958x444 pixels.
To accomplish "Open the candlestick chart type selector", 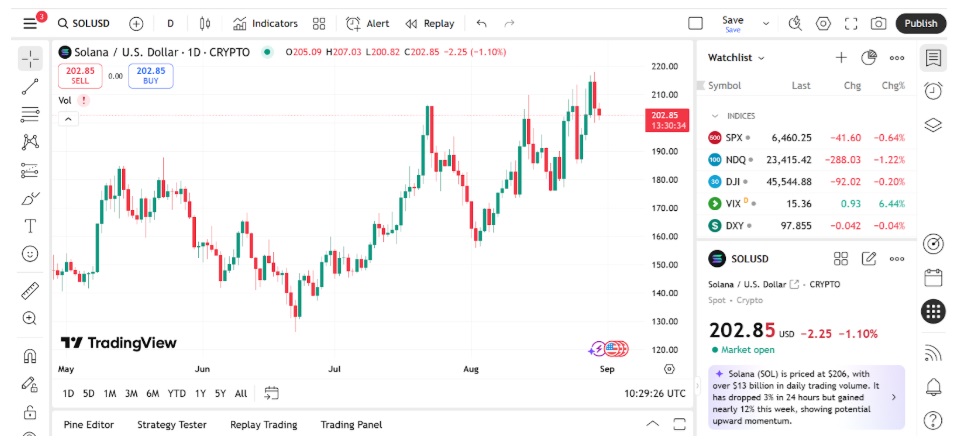I will [x=205, y=24].
